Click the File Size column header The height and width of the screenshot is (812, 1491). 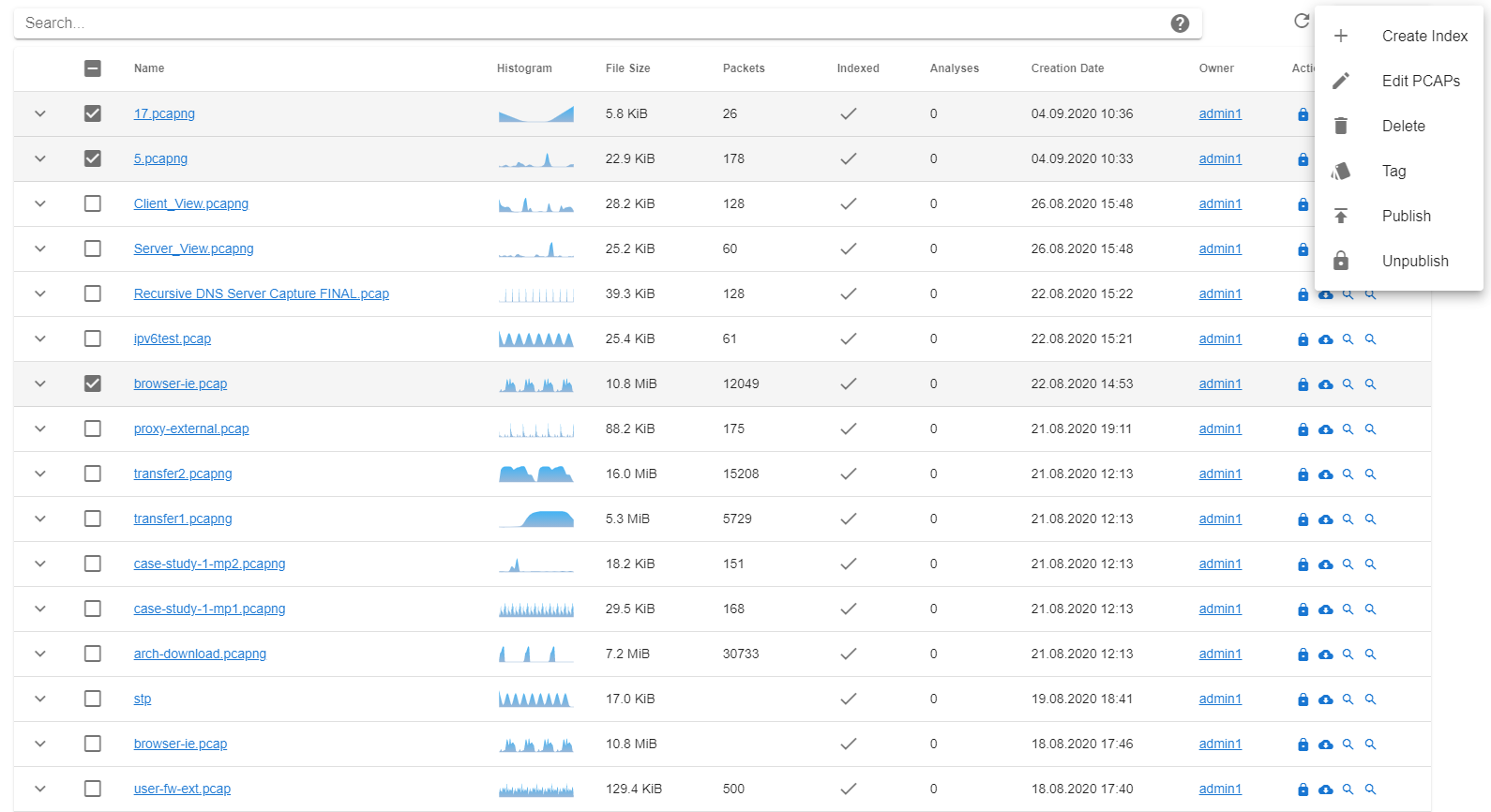point(627,68)
